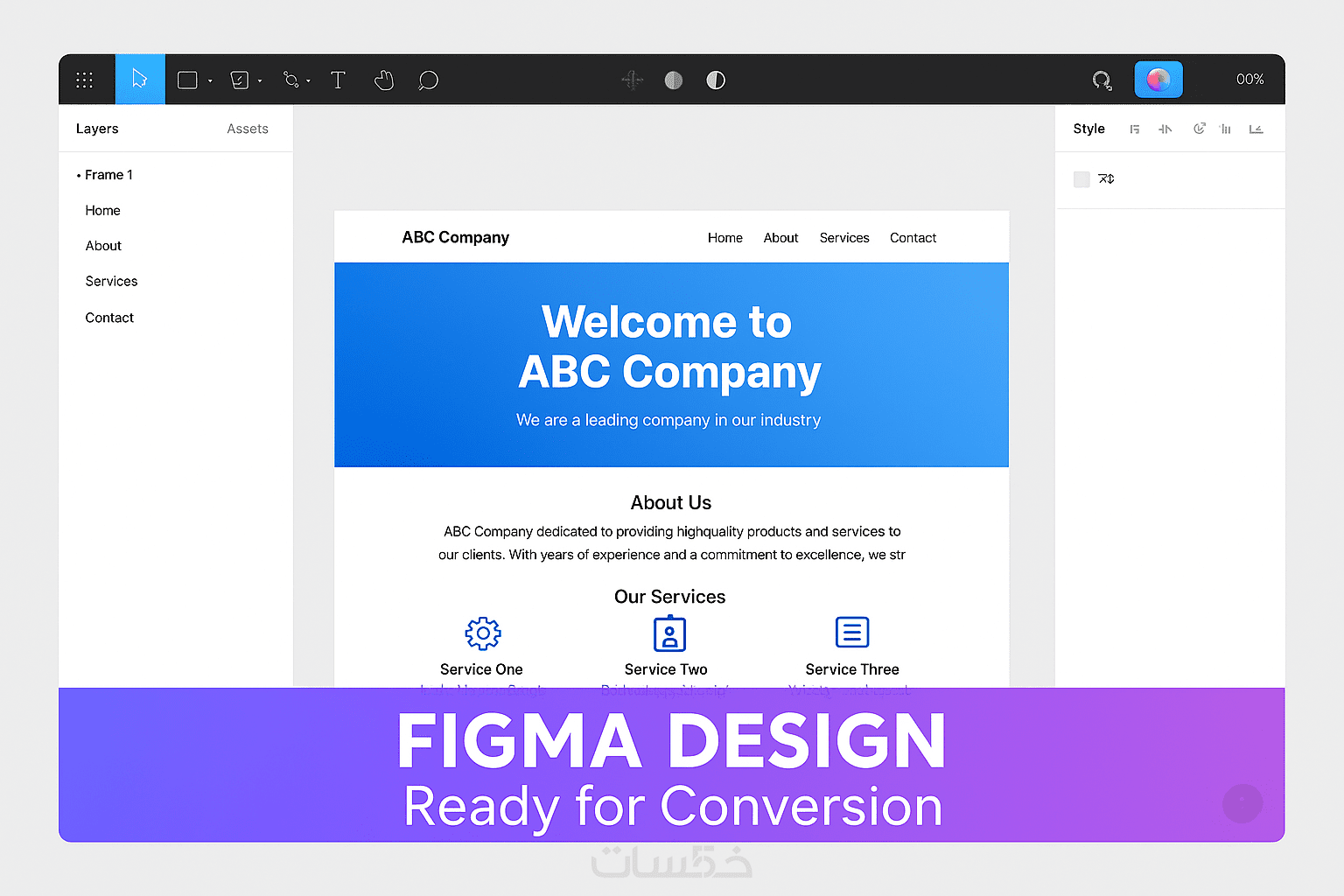Open the dotted grid main menu
Image resolution: width=1344 pixels, height=896 pixels.
coord(84,80)
